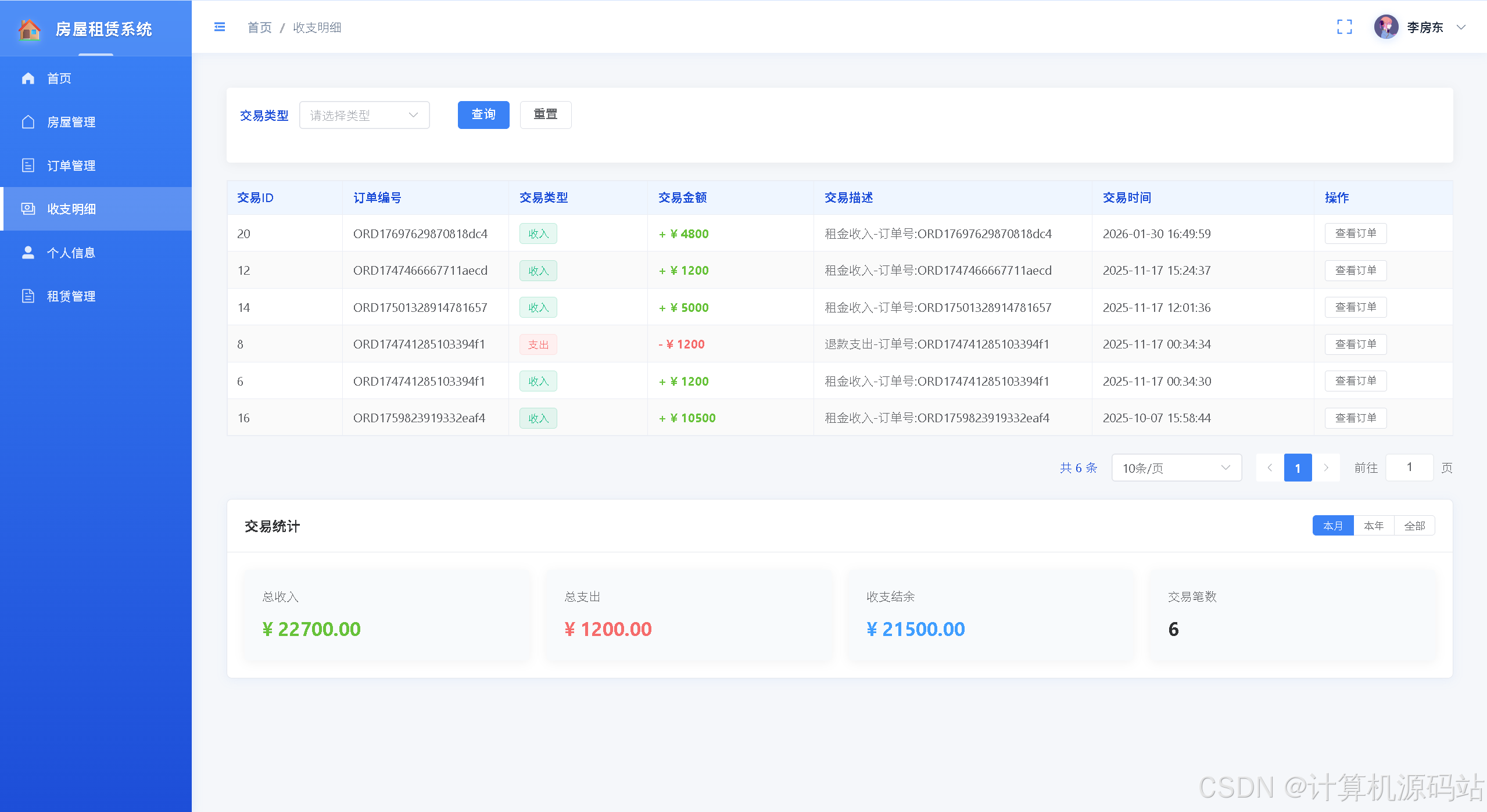This screenshot has height=812, width=1487.
Task: Click the go-to page number input field
Action: [x=1409, y=468]
